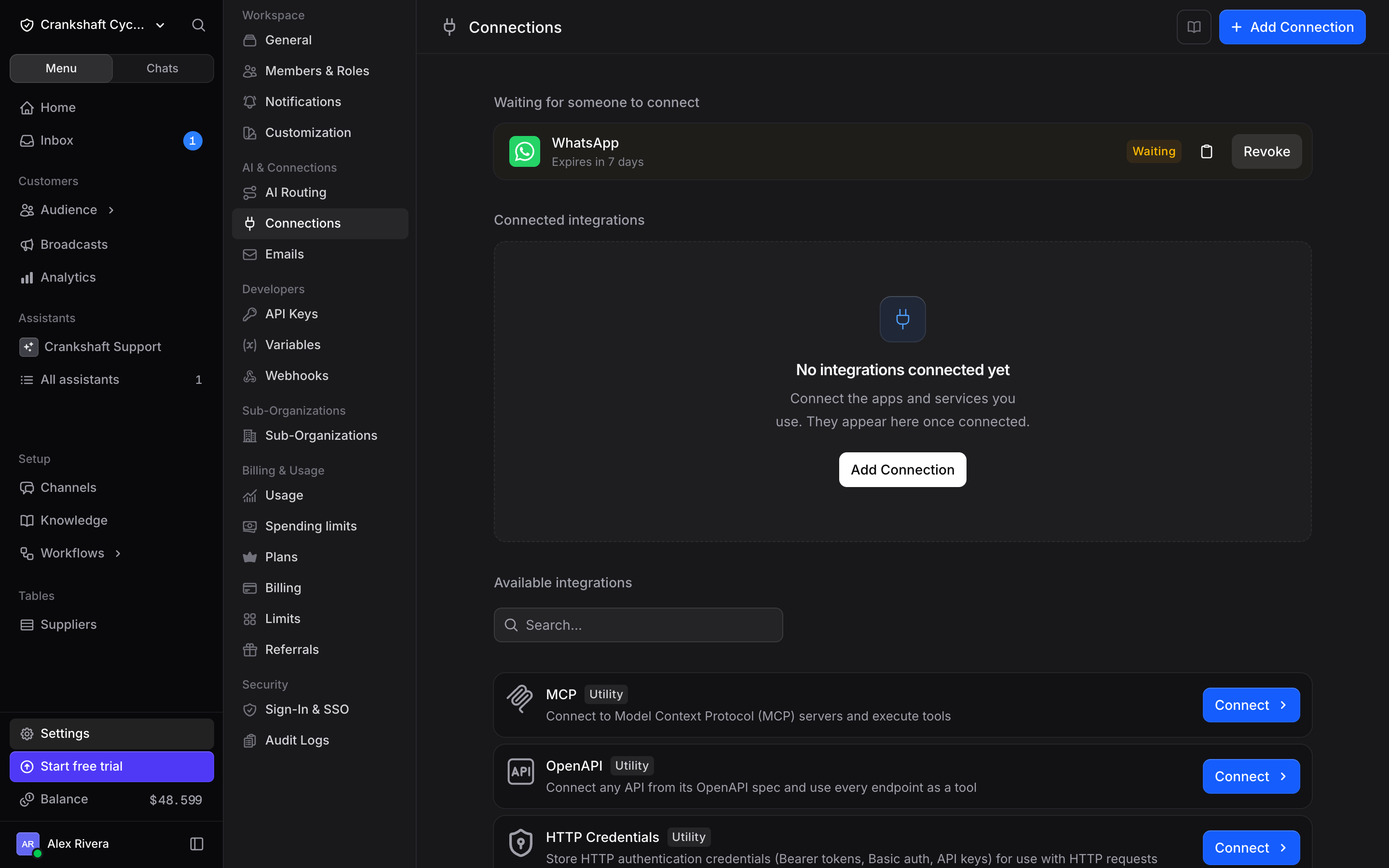The image size is (1389, 868).
Task: Switch to the Menu tab
Action: (61, 68)
